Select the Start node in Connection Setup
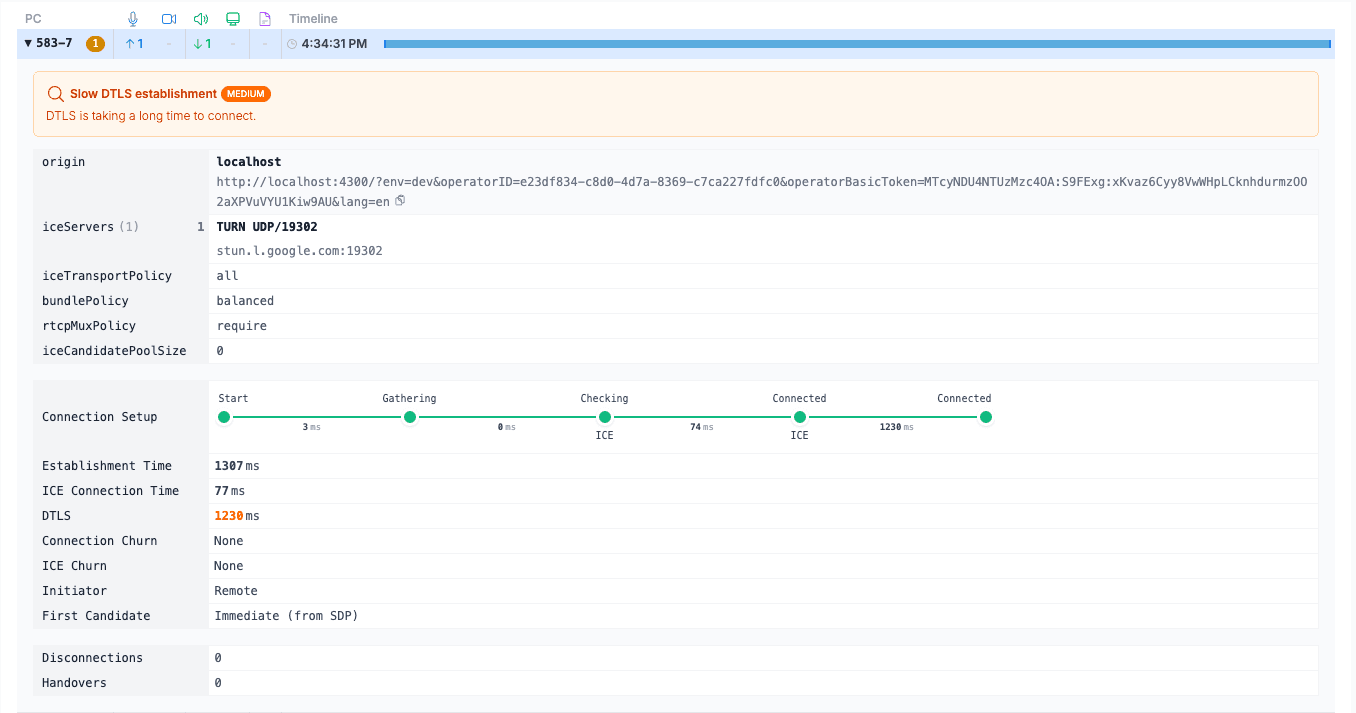 pyautogui.click(x=224, y=417)
